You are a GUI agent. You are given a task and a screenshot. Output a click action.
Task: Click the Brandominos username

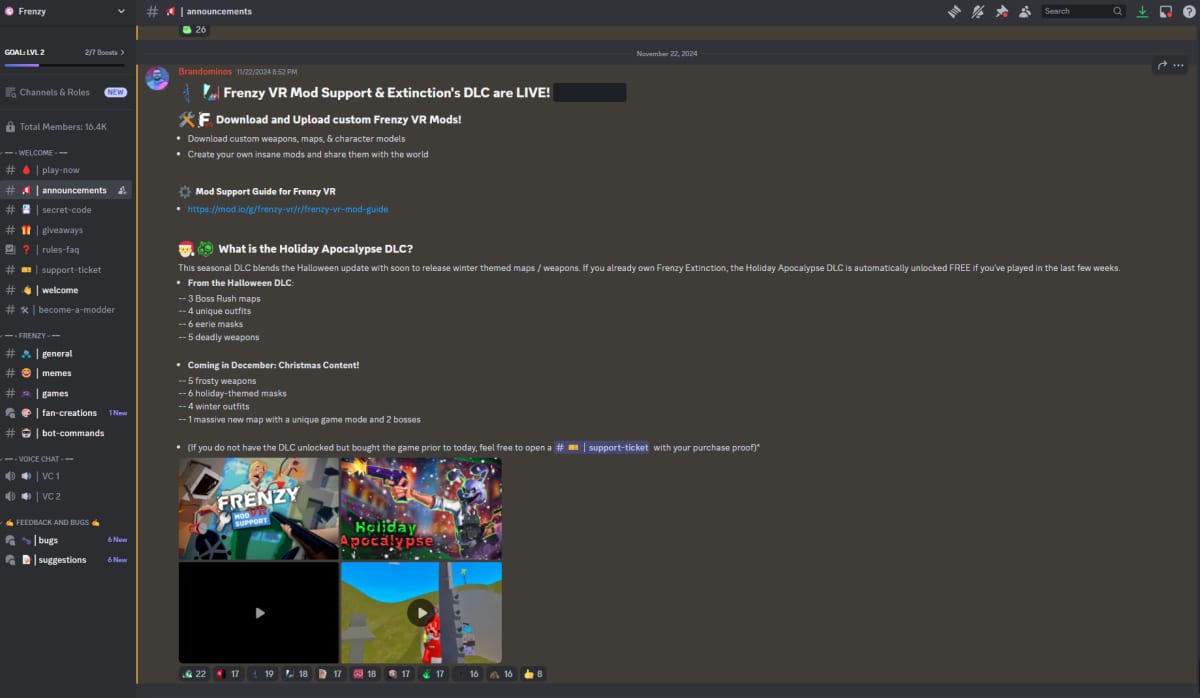(x=205, y=71)
